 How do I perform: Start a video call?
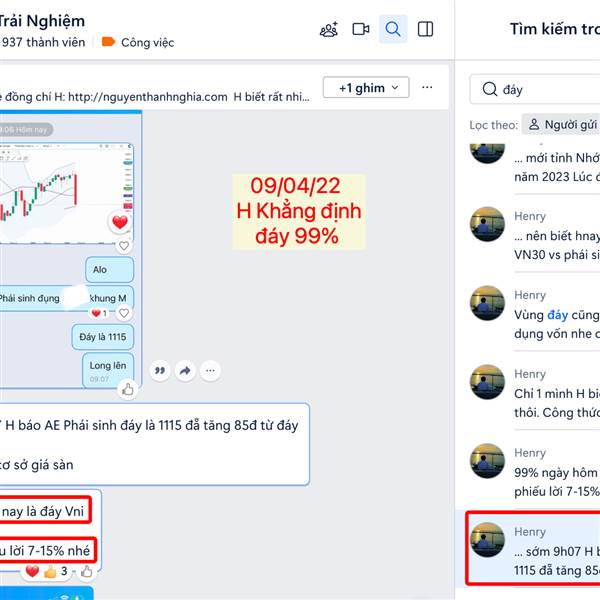pos(360,29)
